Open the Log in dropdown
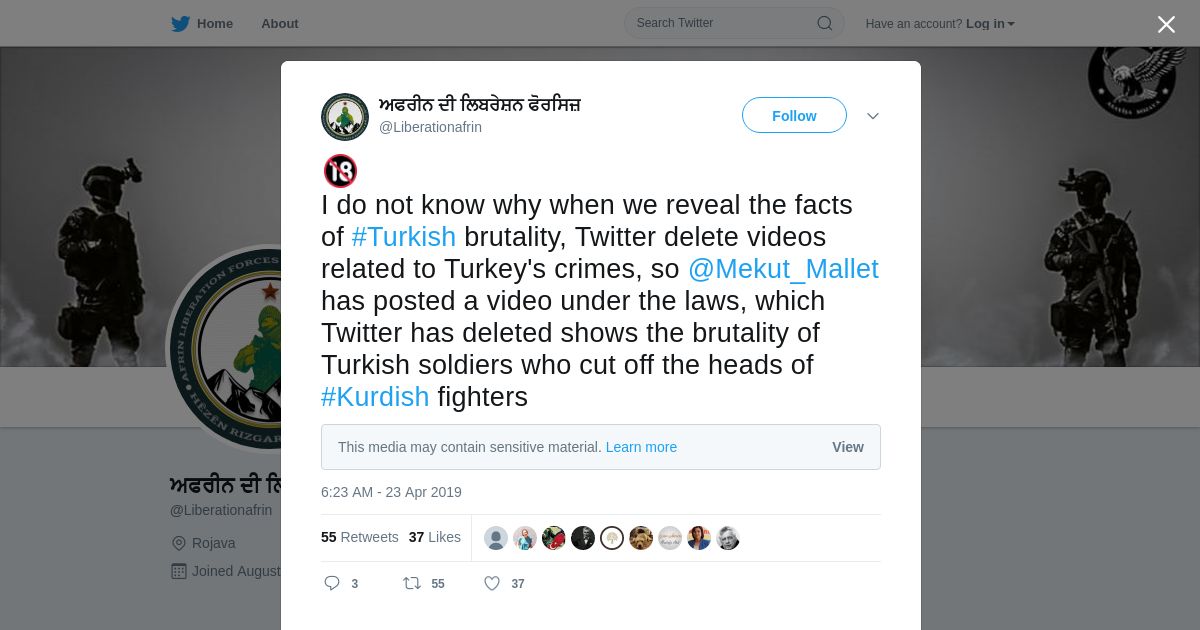The image size is (1200, 630). 990,24
